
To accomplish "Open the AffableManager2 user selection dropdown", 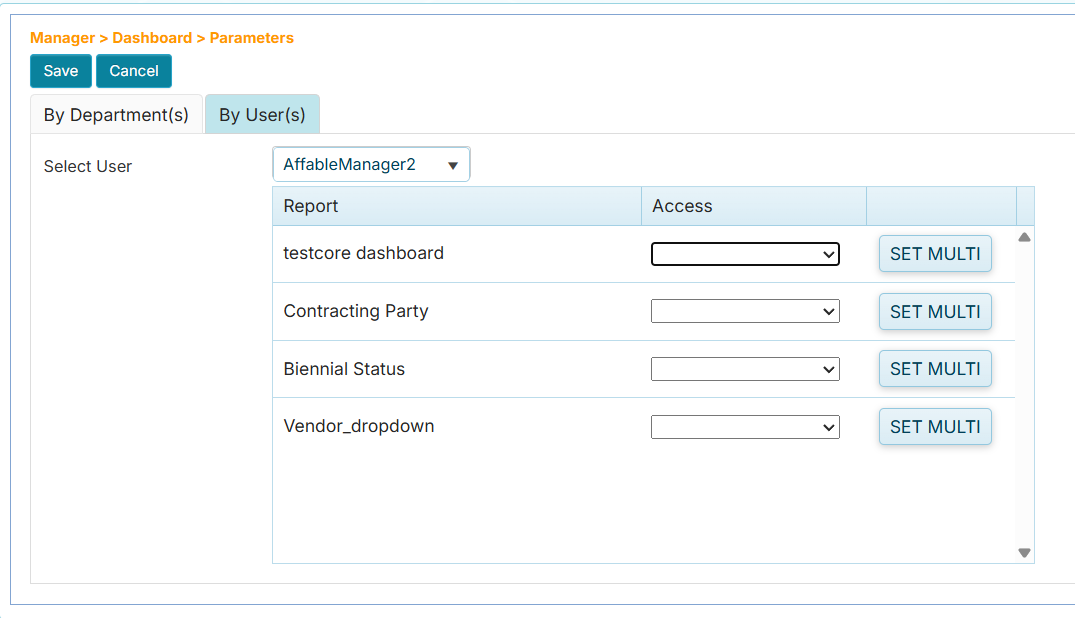I will click(x=371, y=163).
